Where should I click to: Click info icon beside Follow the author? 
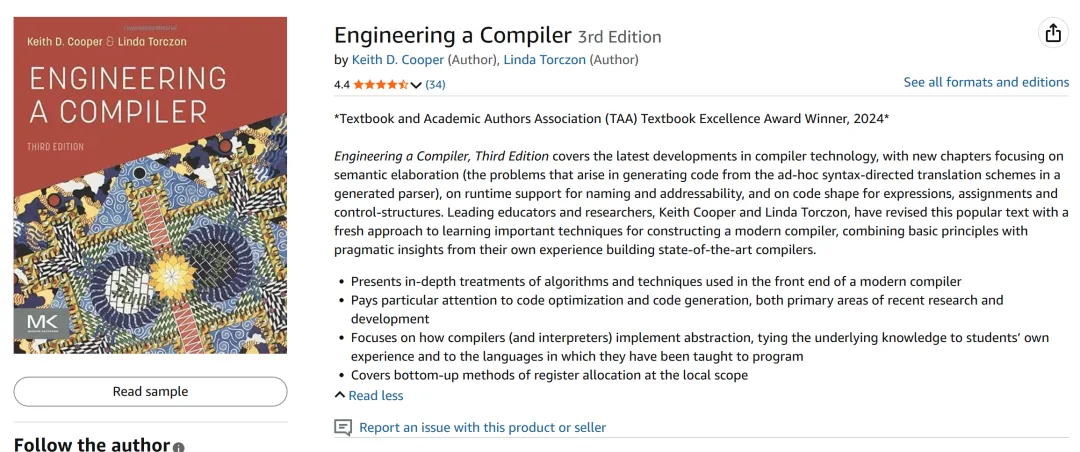pyautogui.click(x=179, y=447)
